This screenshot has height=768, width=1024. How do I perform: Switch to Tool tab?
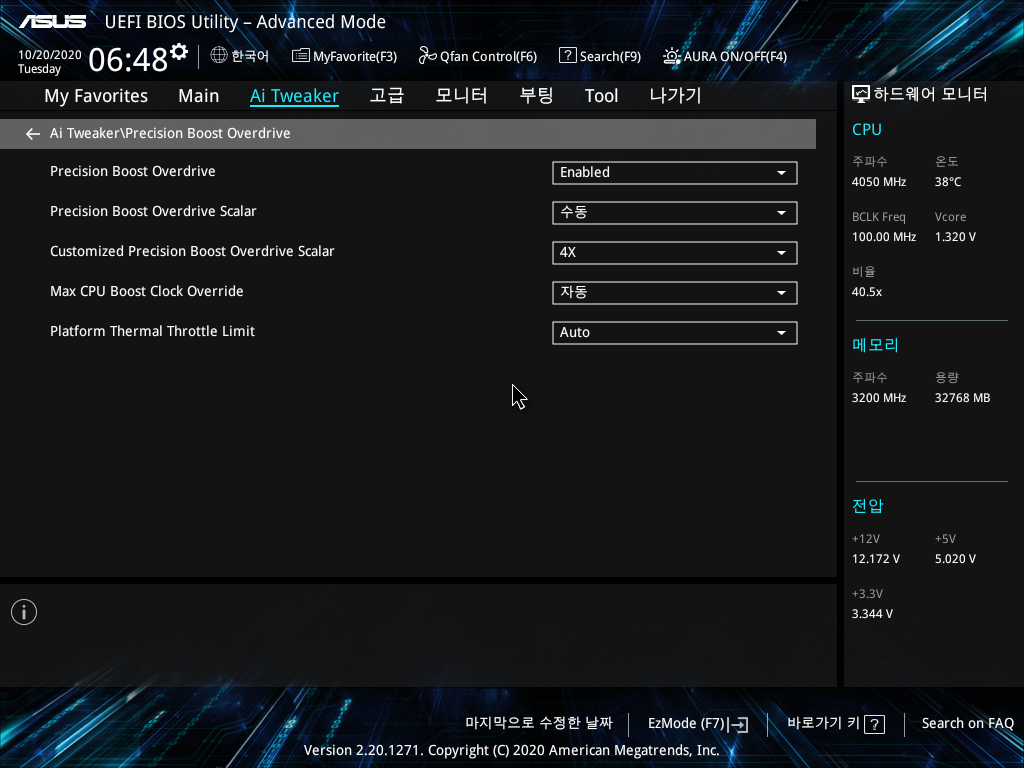coord(601,96)
